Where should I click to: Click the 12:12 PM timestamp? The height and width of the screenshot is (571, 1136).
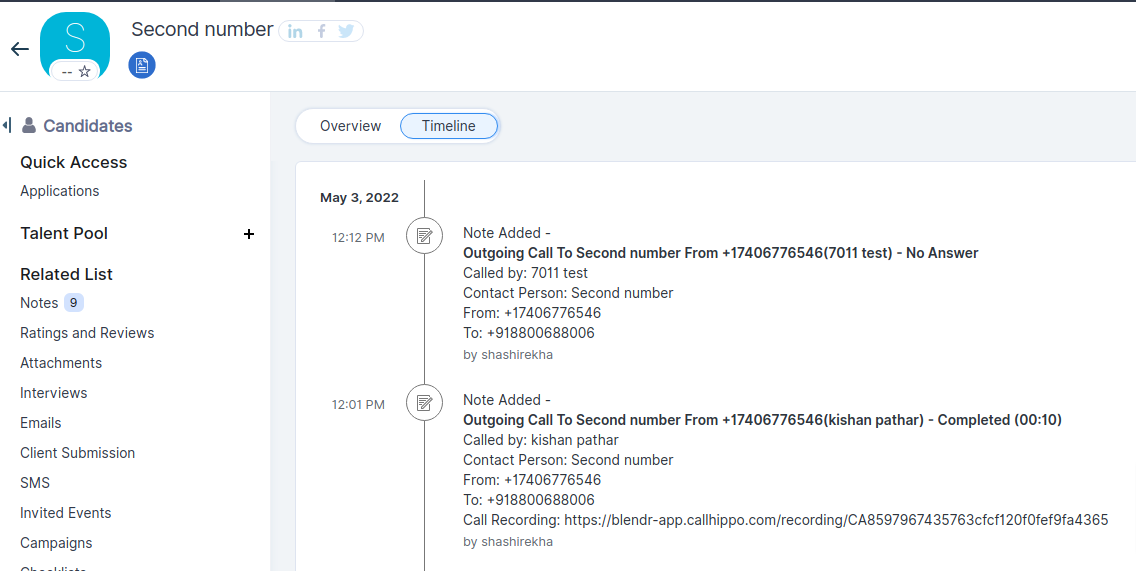[x=359, y=238]
